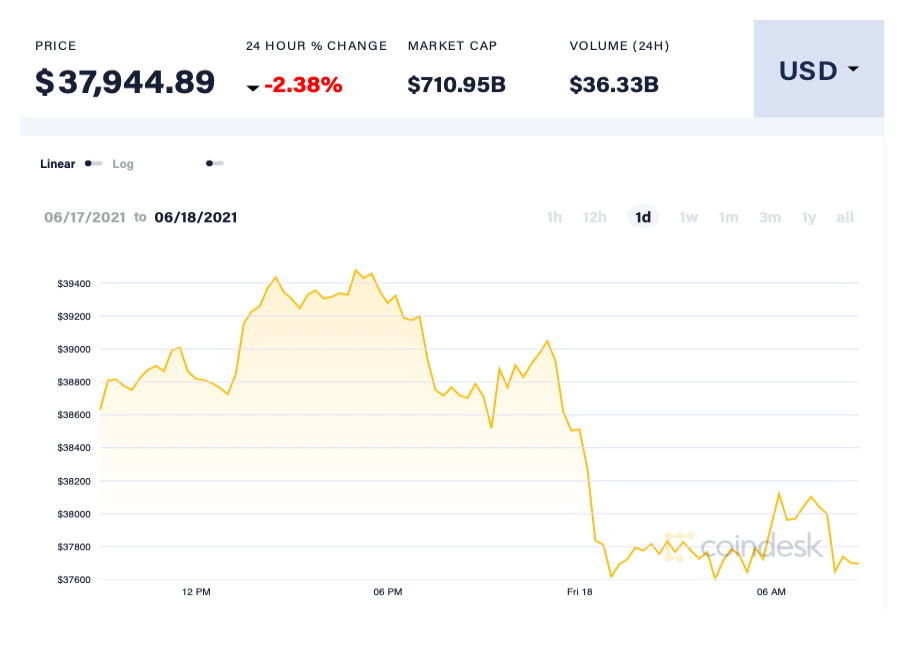Select the 1d time range tab

(643, 217)
